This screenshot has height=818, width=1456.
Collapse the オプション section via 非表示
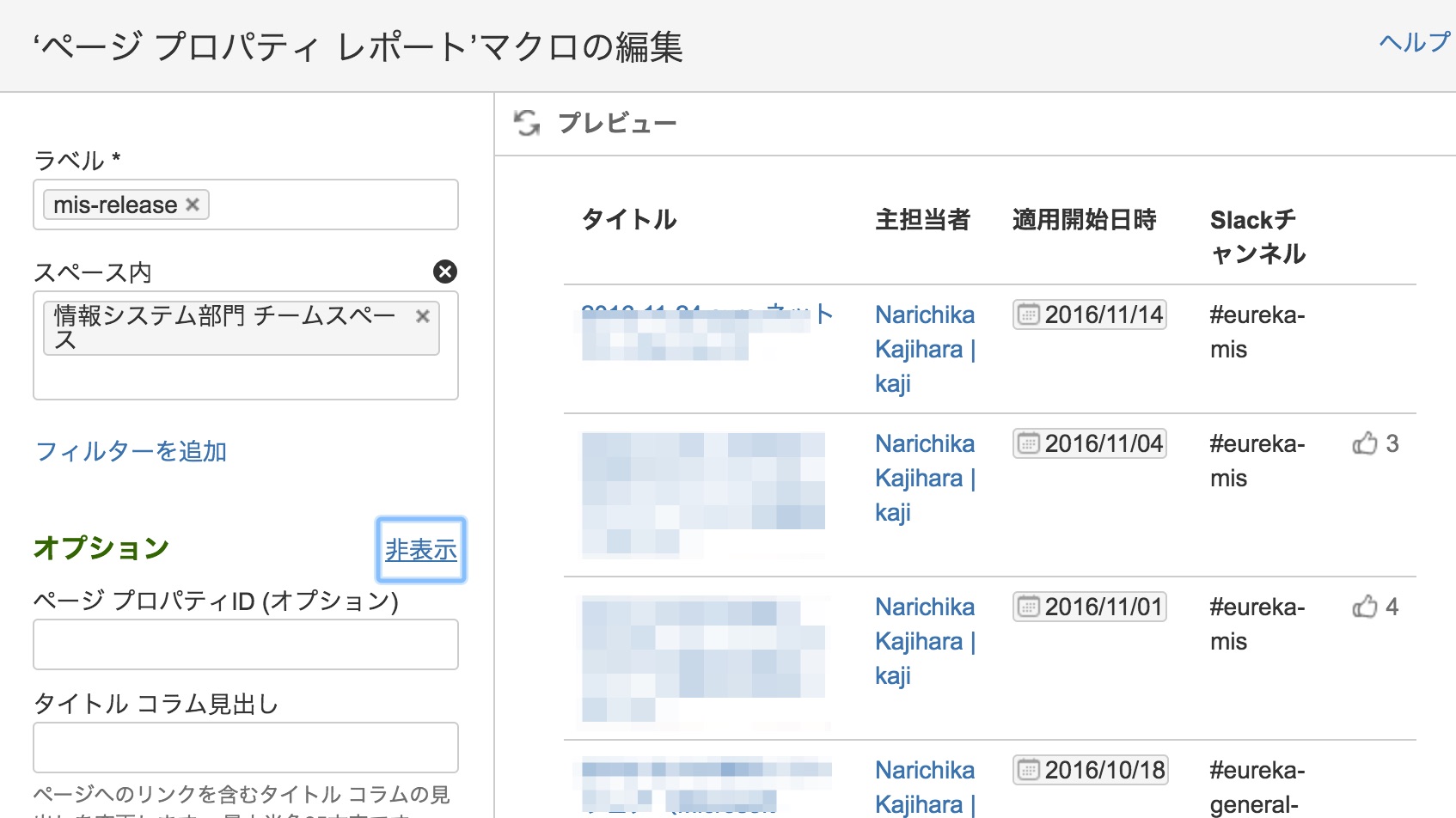coord(420,550)
